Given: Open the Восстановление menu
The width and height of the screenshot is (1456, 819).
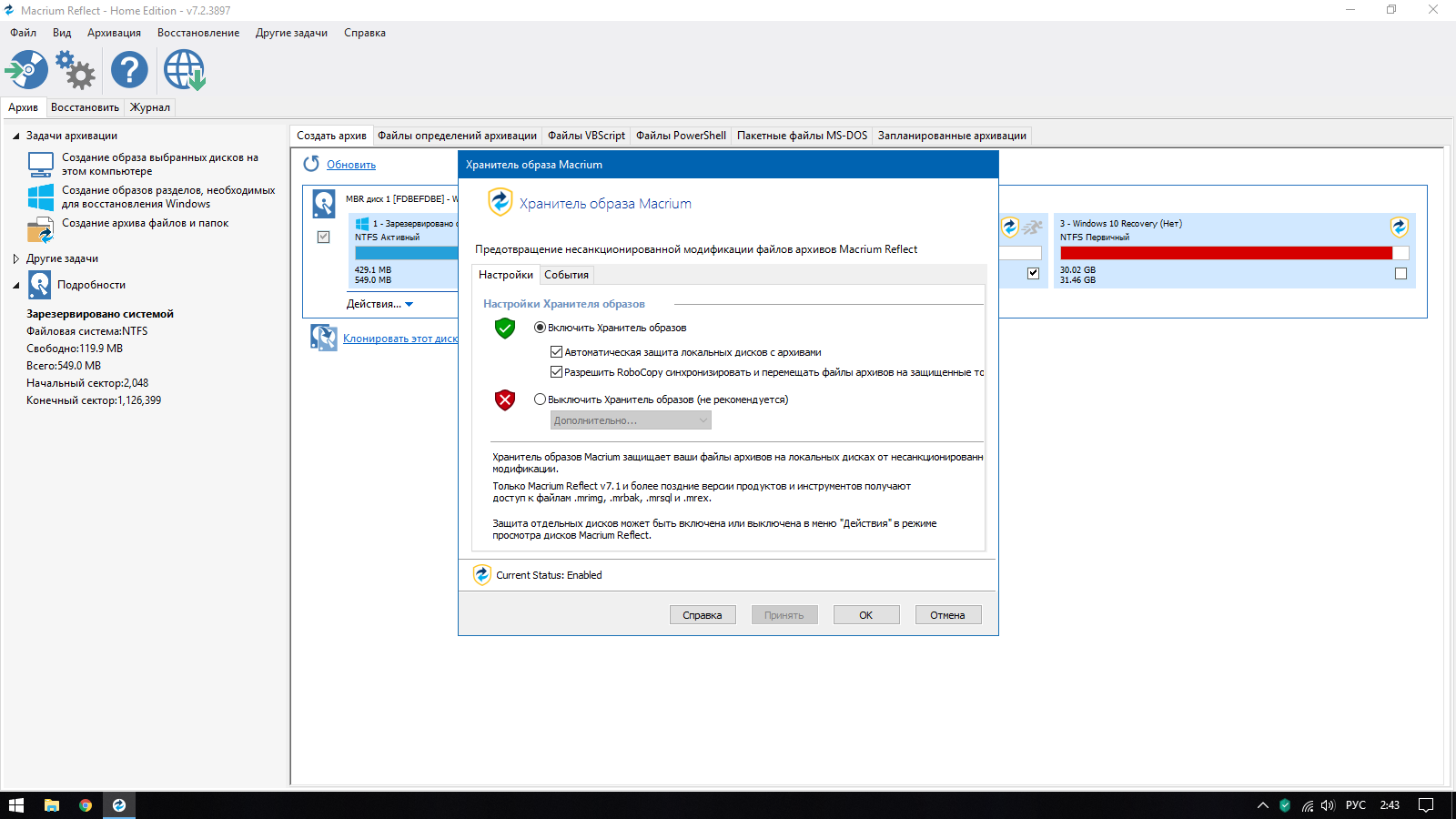Looking at the screenshot, I should click(x=198, y=33).
